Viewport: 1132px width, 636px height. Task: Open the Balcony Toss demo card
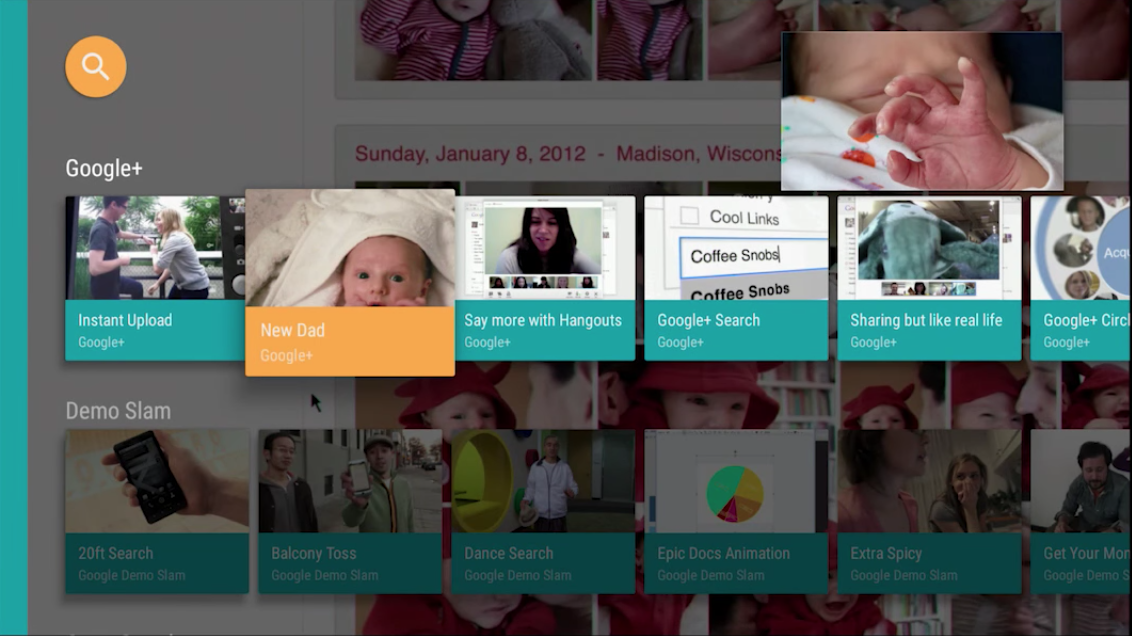350,511
